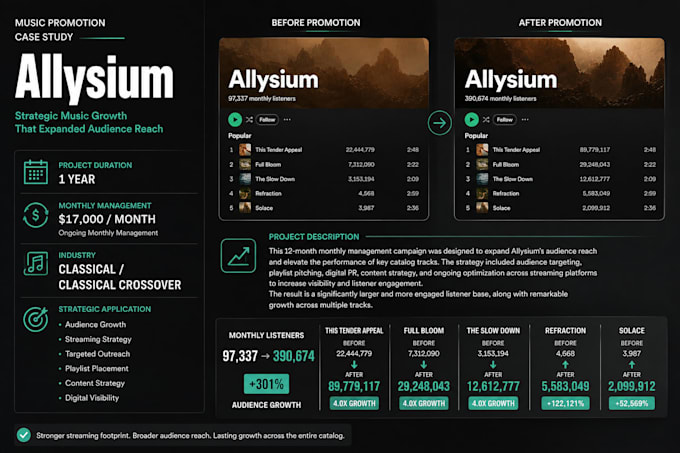
Task: Toggle shuffle in the Before Promotion player
Action: coord(249,120)
